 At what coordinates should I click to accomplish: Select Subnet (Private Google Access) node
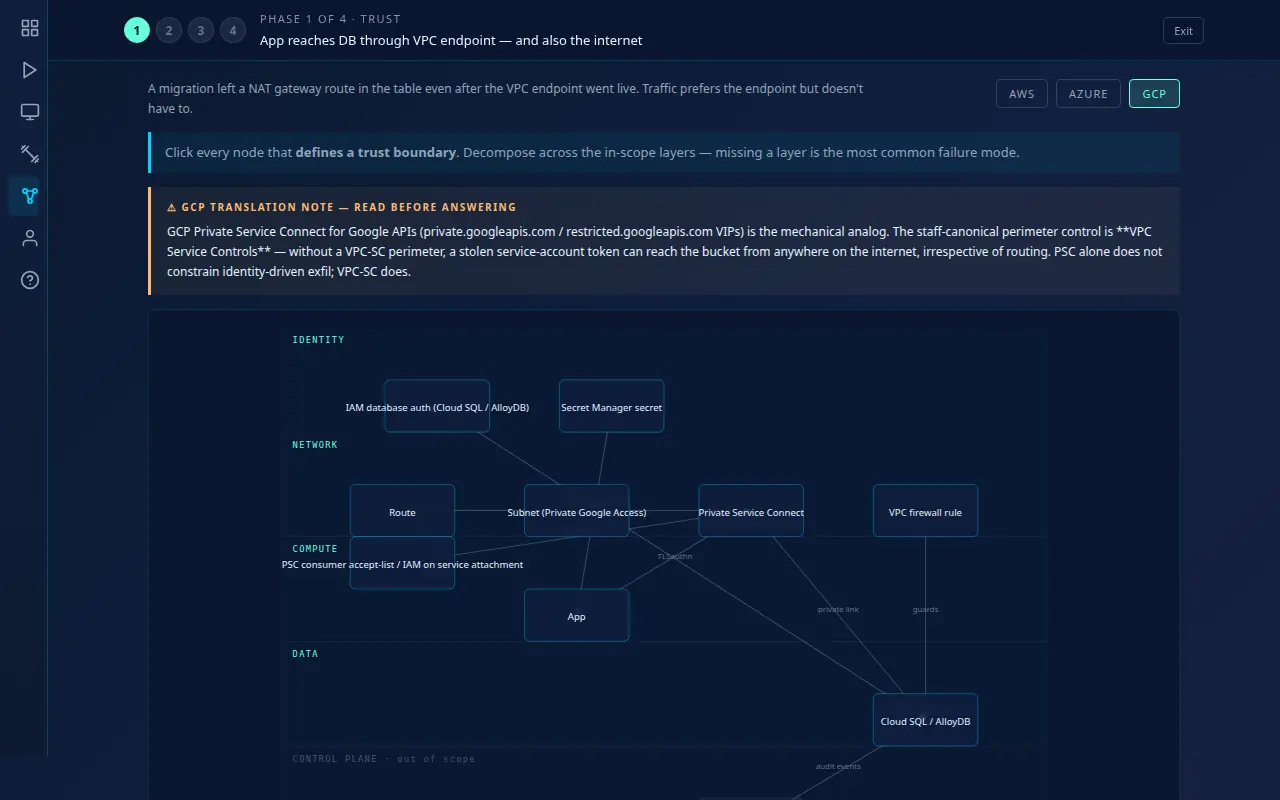(576, 511)
